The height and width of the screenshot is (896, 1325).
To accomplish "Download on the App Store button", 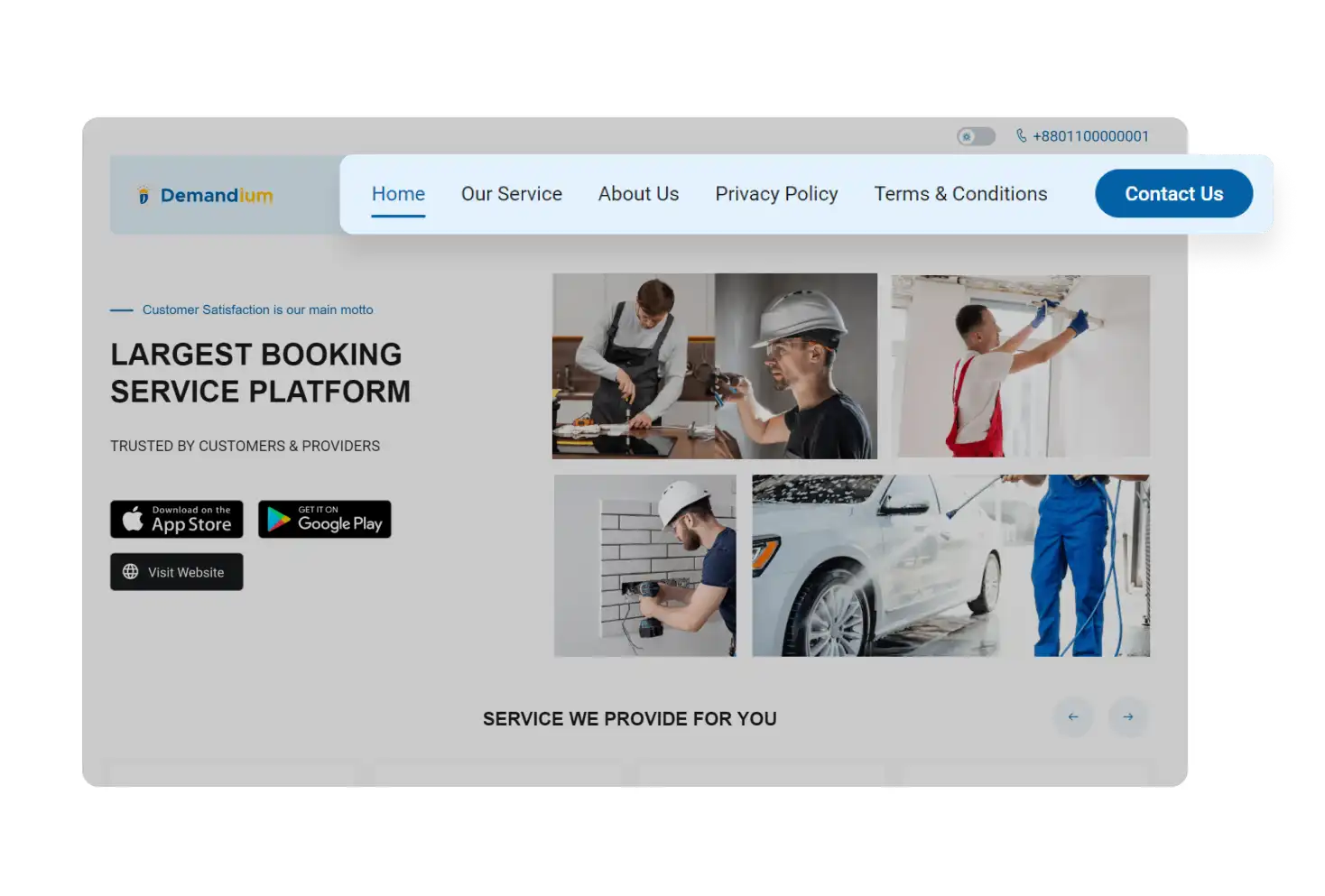I will point(177,519).
